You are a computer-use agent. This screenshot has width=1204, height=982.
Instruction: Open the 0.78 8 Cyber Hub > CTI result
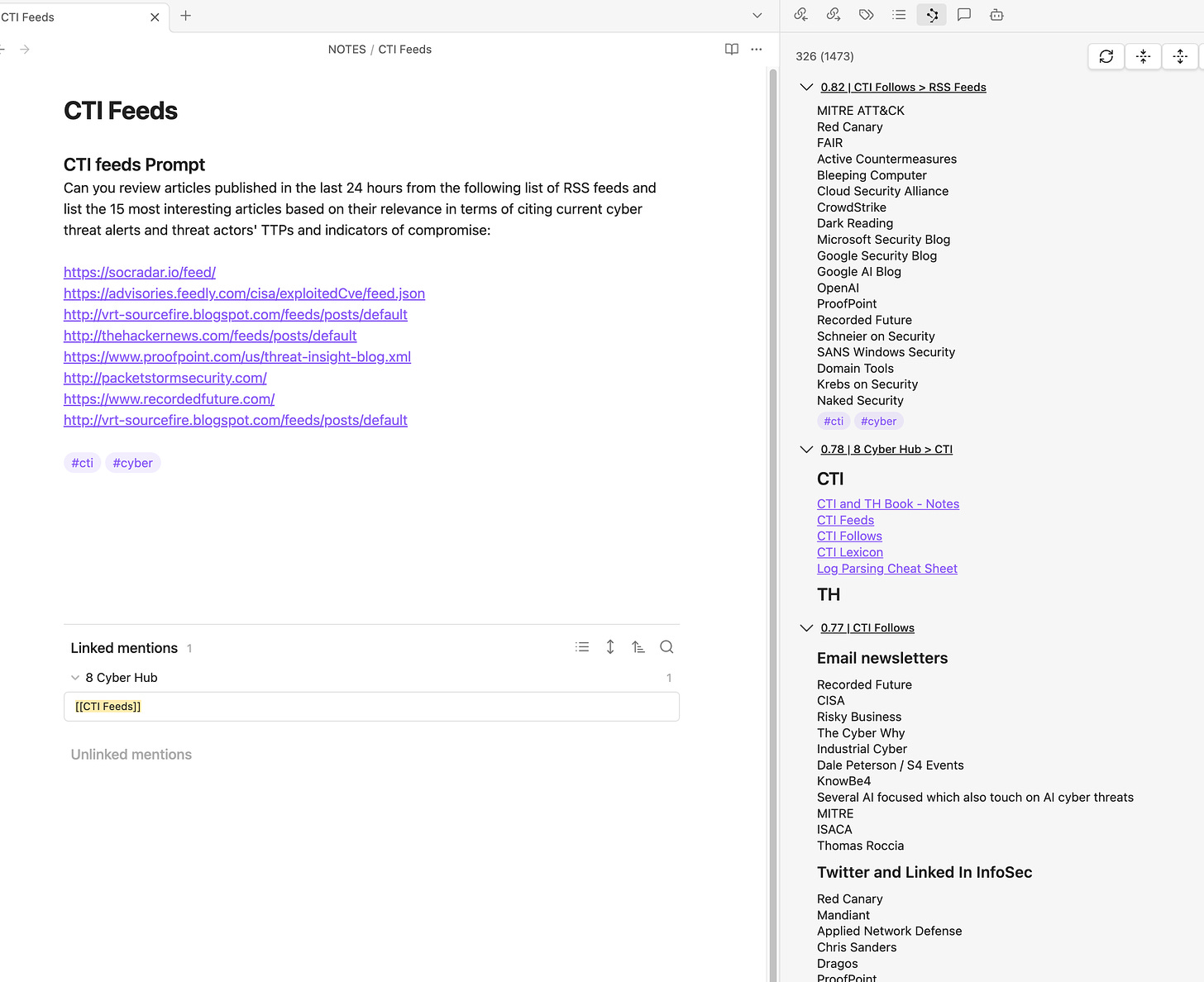coord(886,450)
